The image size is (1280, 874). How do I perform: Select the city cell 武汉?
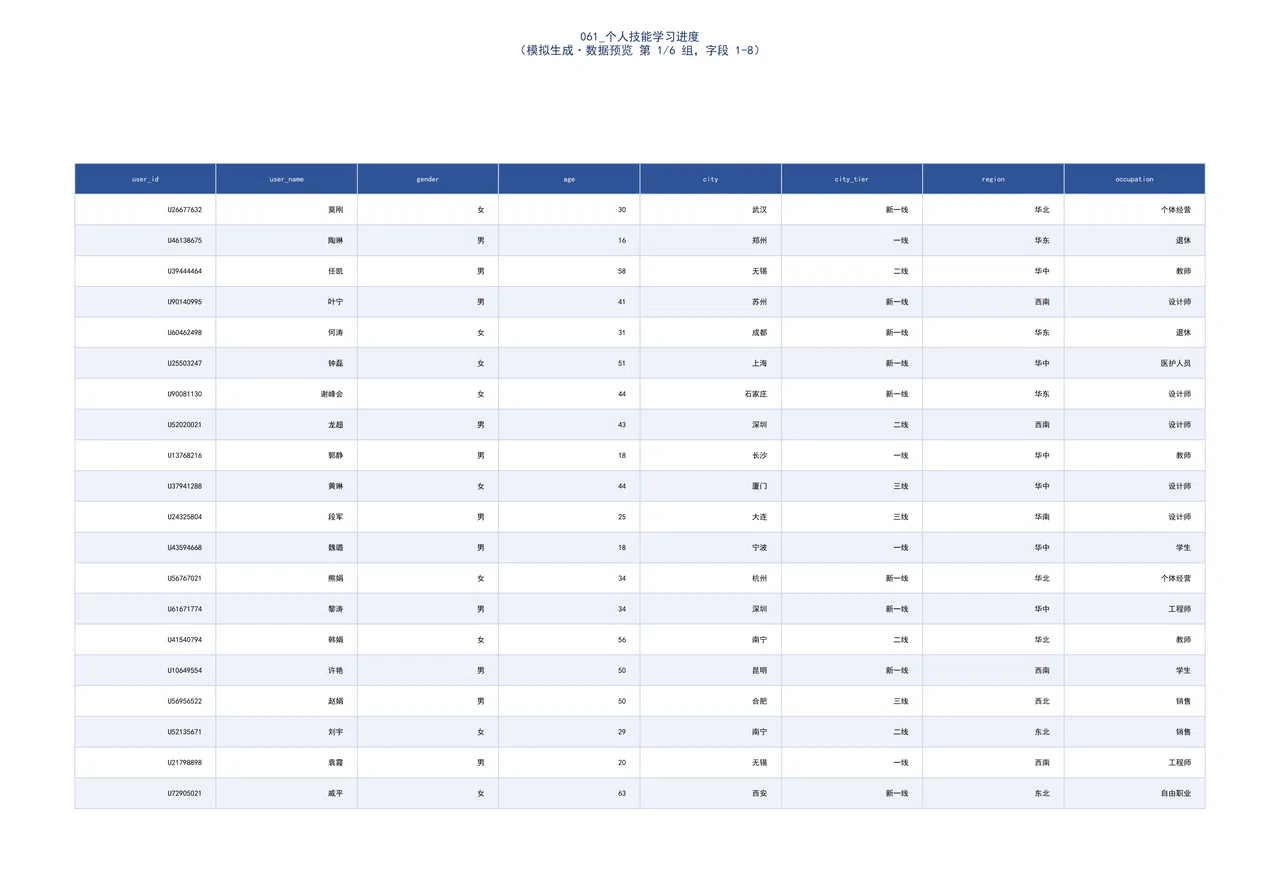711,210
